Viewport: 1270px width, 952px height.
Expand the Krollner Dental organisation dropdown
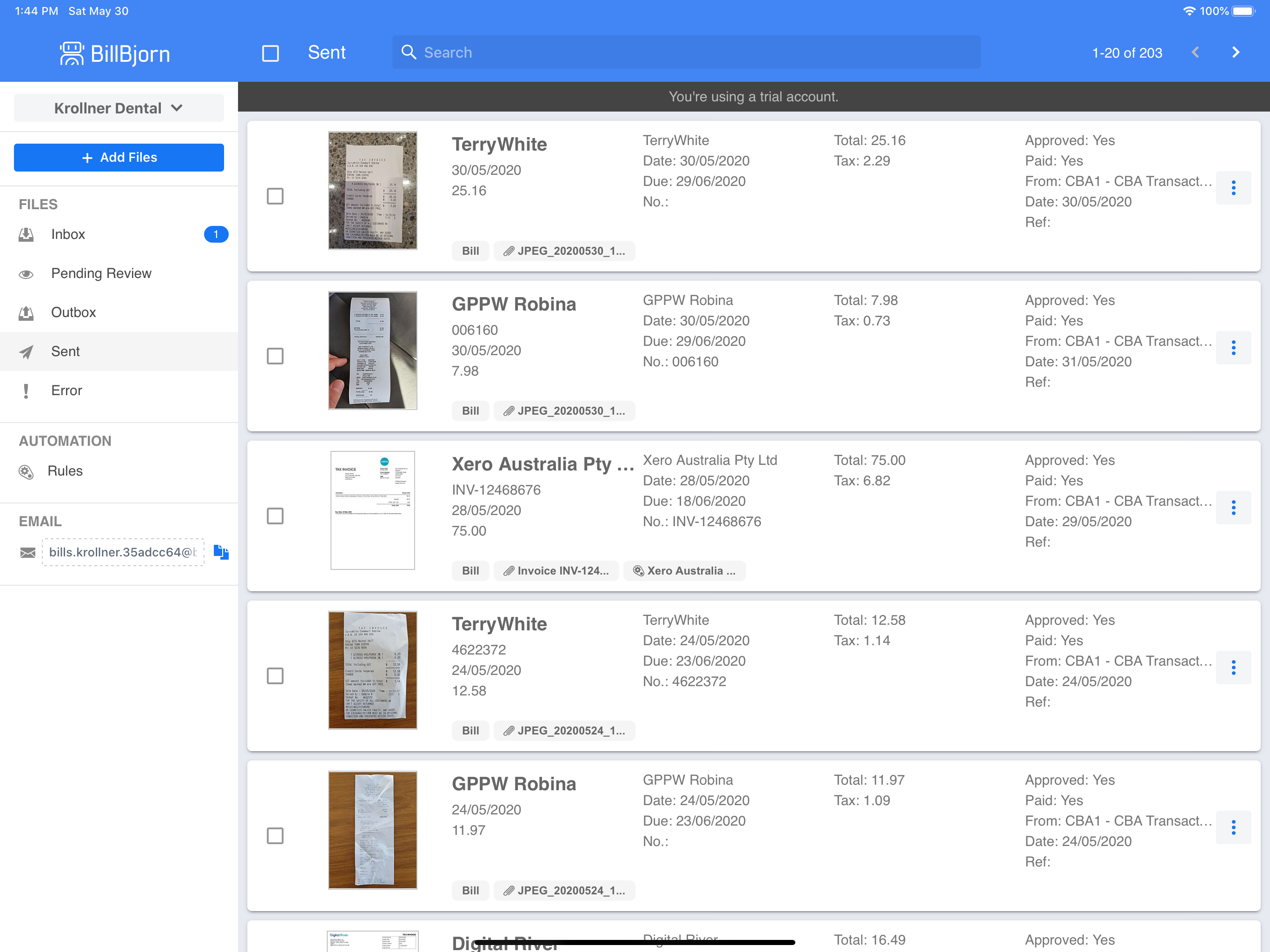click(x=119, y=108)
